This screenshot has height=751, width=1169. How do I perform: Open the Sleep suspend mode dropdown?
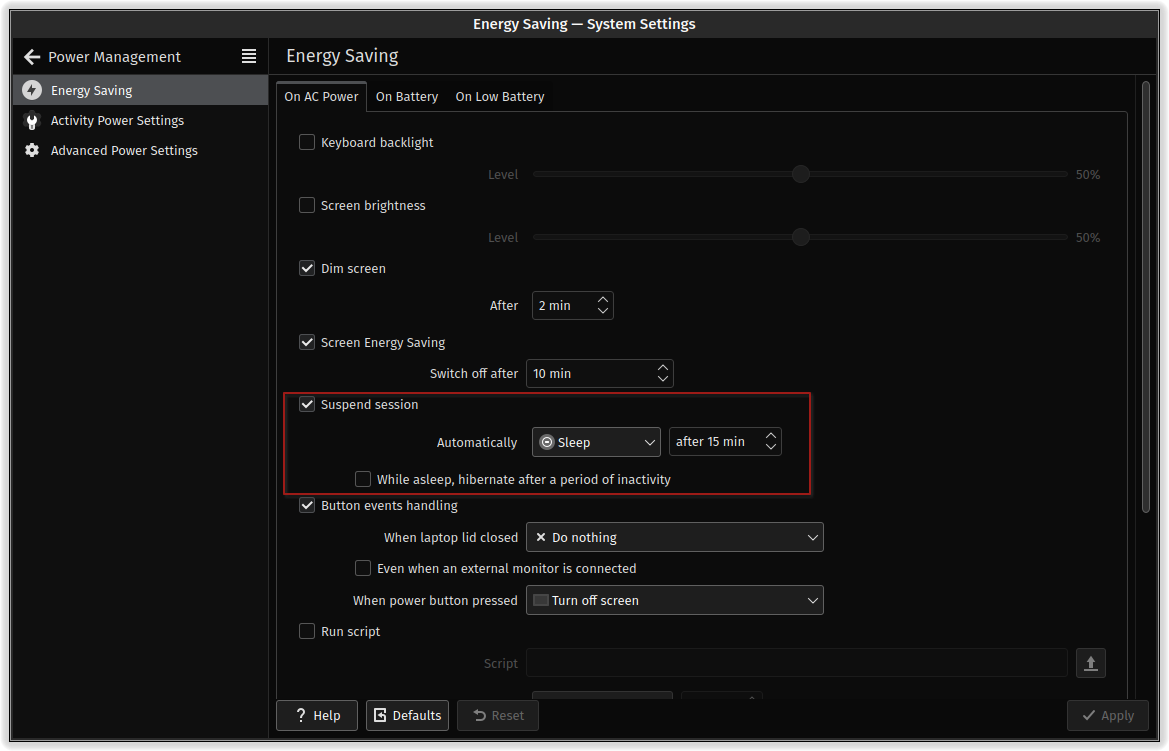[596, 442]
